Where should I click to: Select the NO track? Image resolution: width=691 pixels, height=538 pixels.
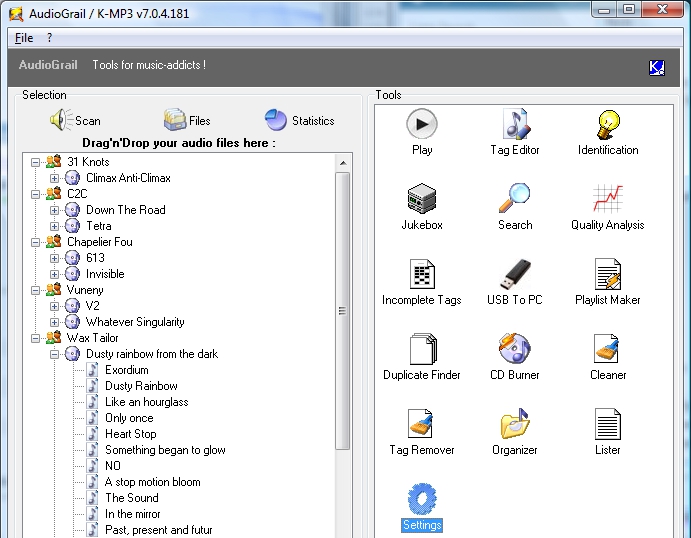click(x=113, y=466)
